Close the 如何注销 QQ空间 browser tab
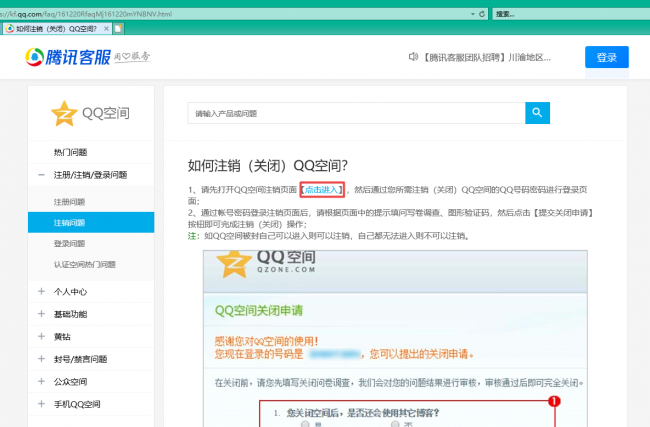 [106, 29]
